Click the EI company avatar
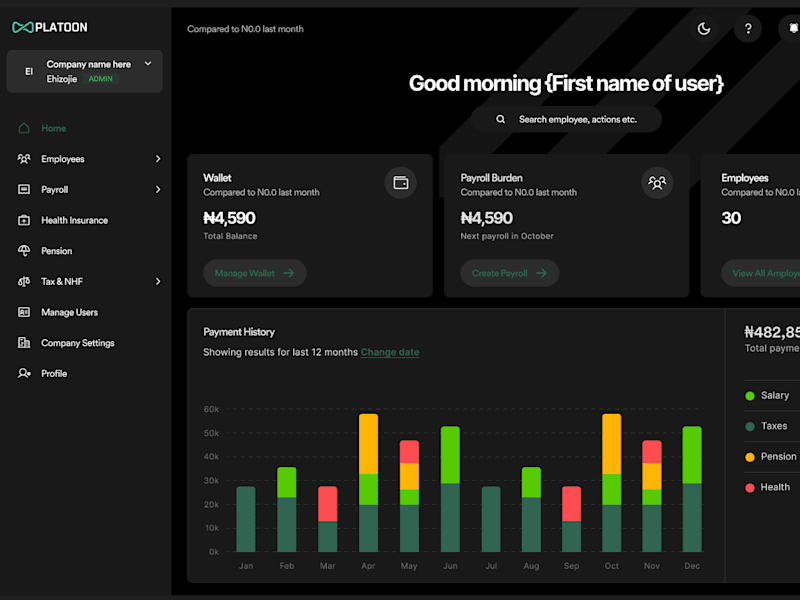The height and width of the screenshot is (600, 800). point(29,71)
